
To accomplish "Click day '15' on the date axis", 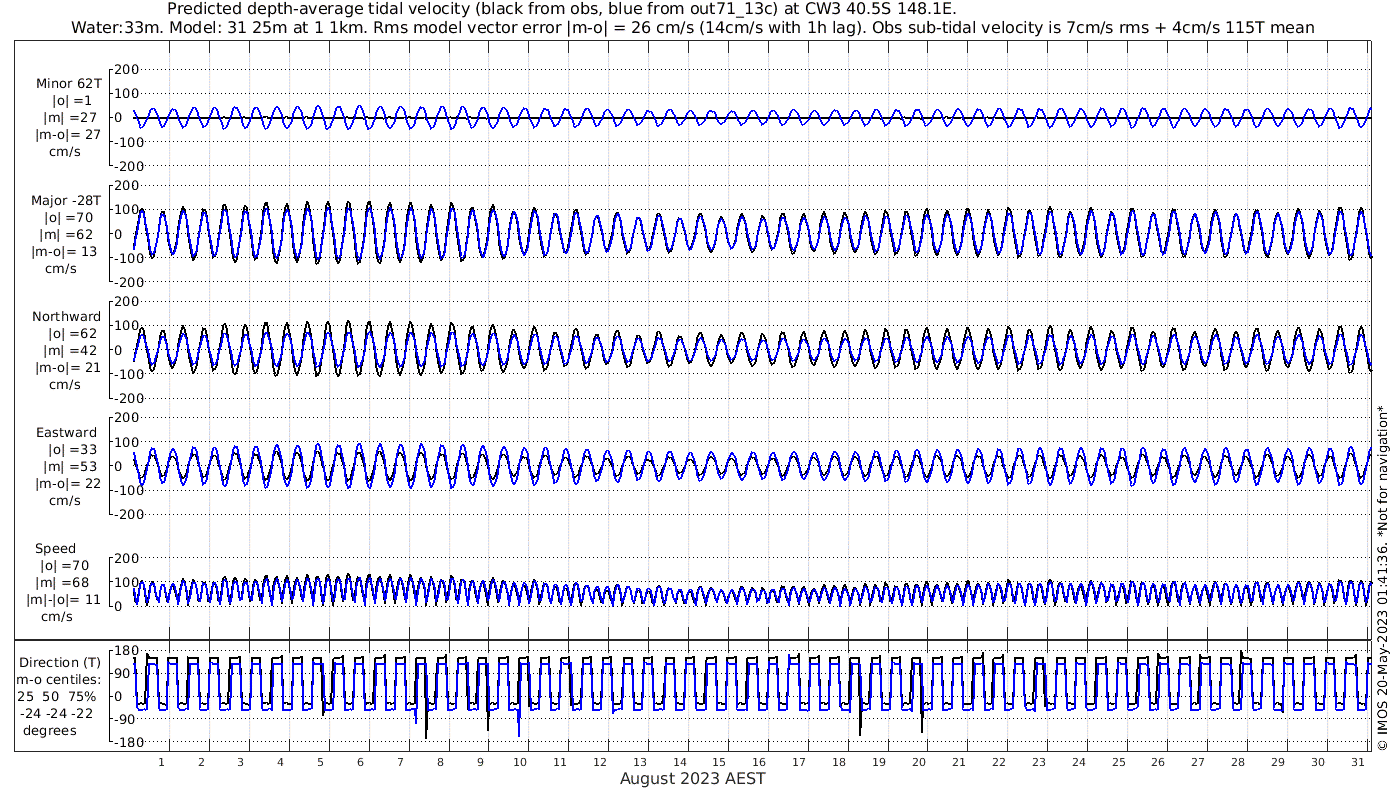I will click(x=720, y=762).
